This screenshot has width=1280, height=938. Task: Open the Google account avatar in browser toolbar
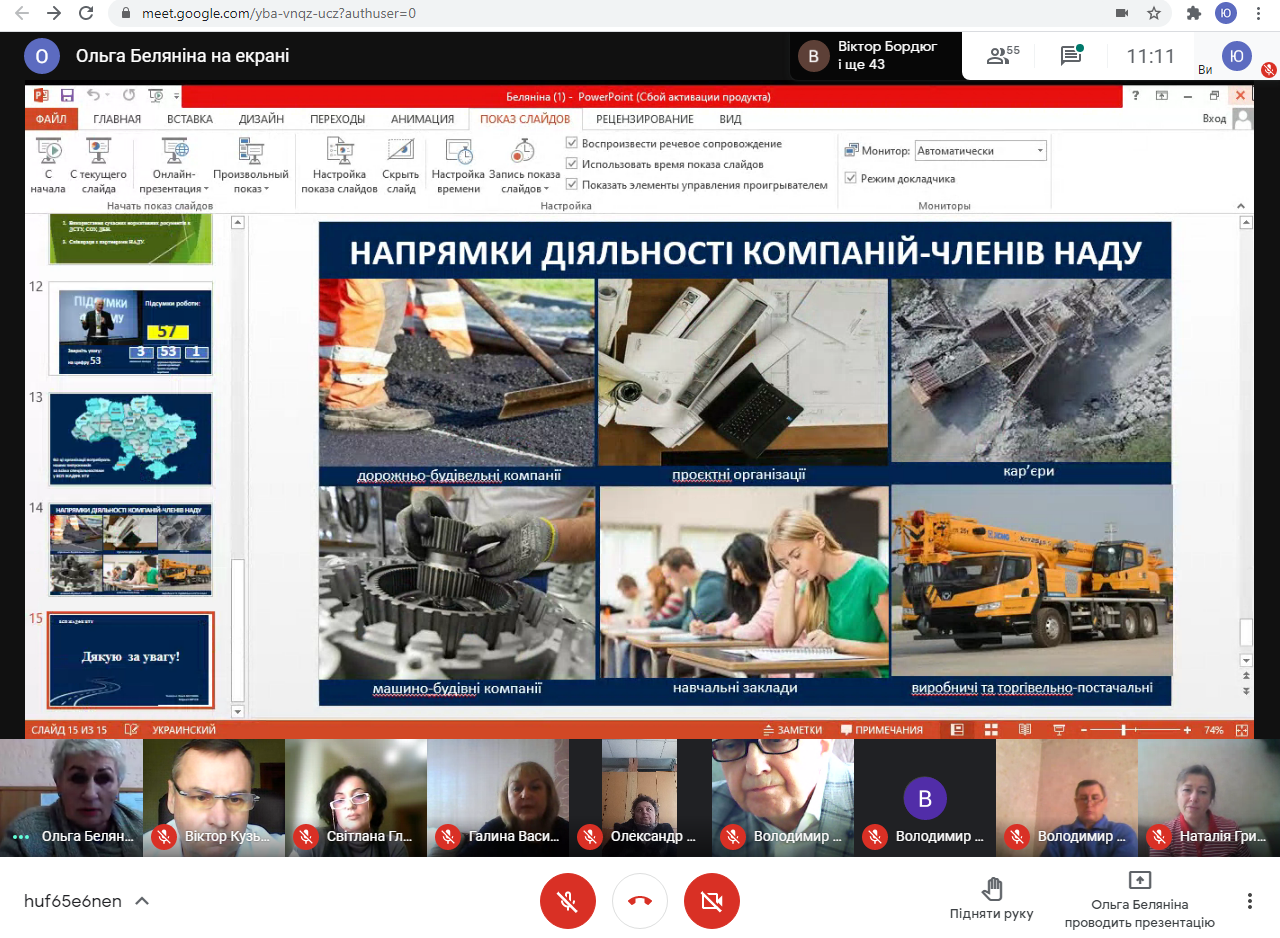(x=1225, y=13)
